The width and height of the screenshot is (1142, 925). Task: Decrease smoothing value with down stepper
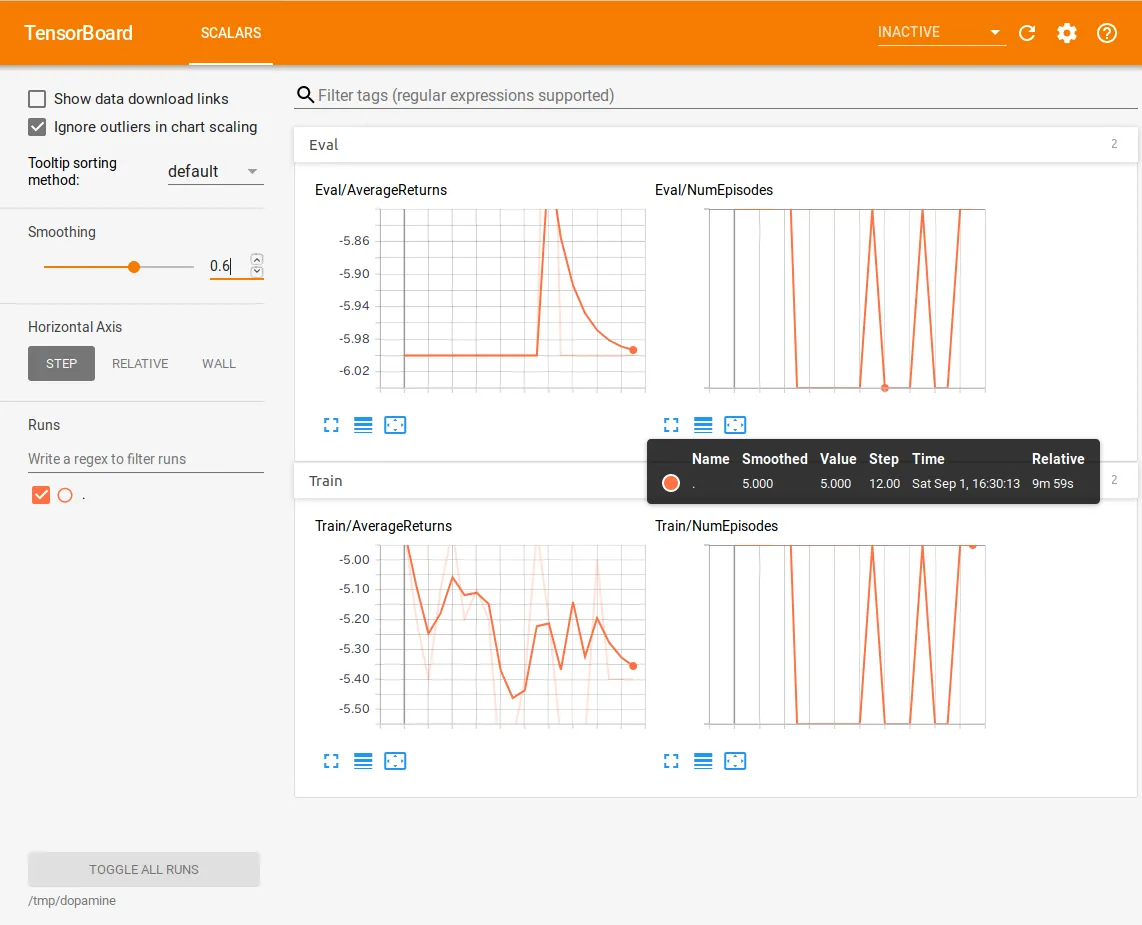click(256, 272)
